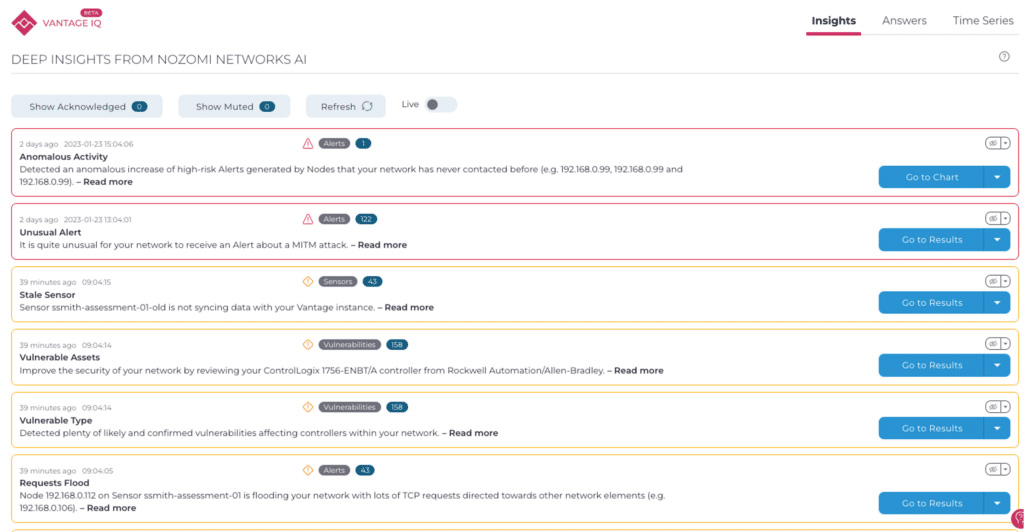Open Read more on Vulnerable Assets
Viewport: 1024px width, 532px height.
639,370
